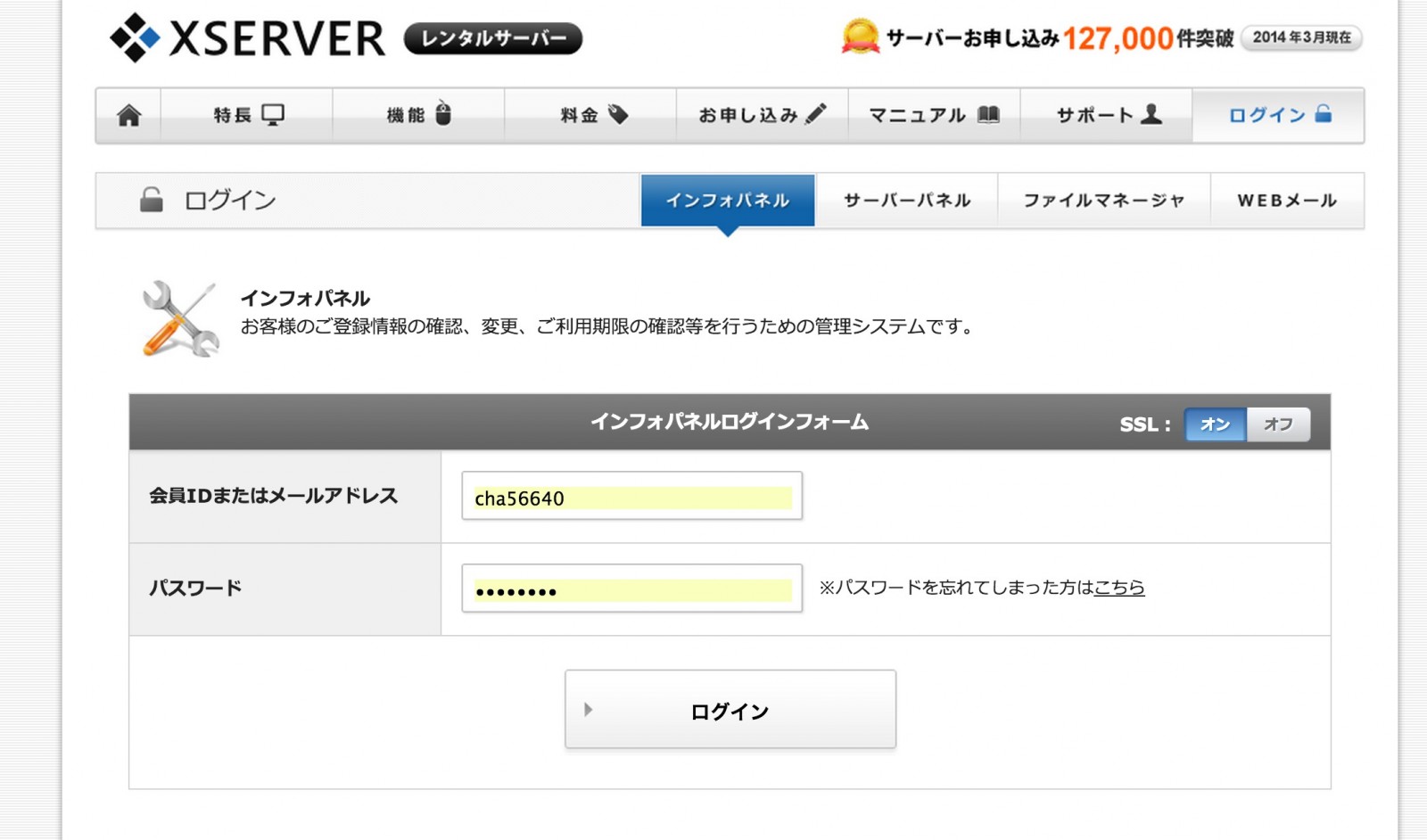Open the forgot password こちら link
The image size is (1427, 840).
1119,588
